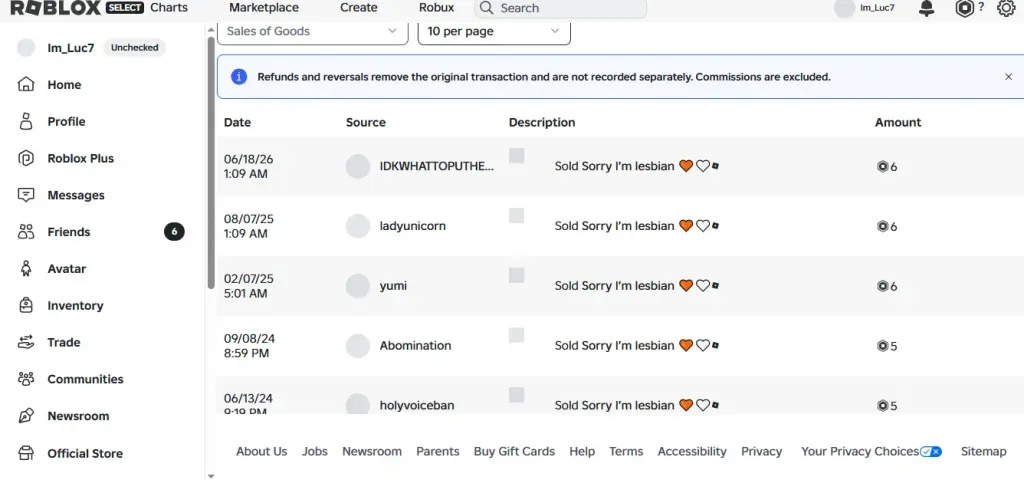Open the 10 per page dropdown

[494, 31]
